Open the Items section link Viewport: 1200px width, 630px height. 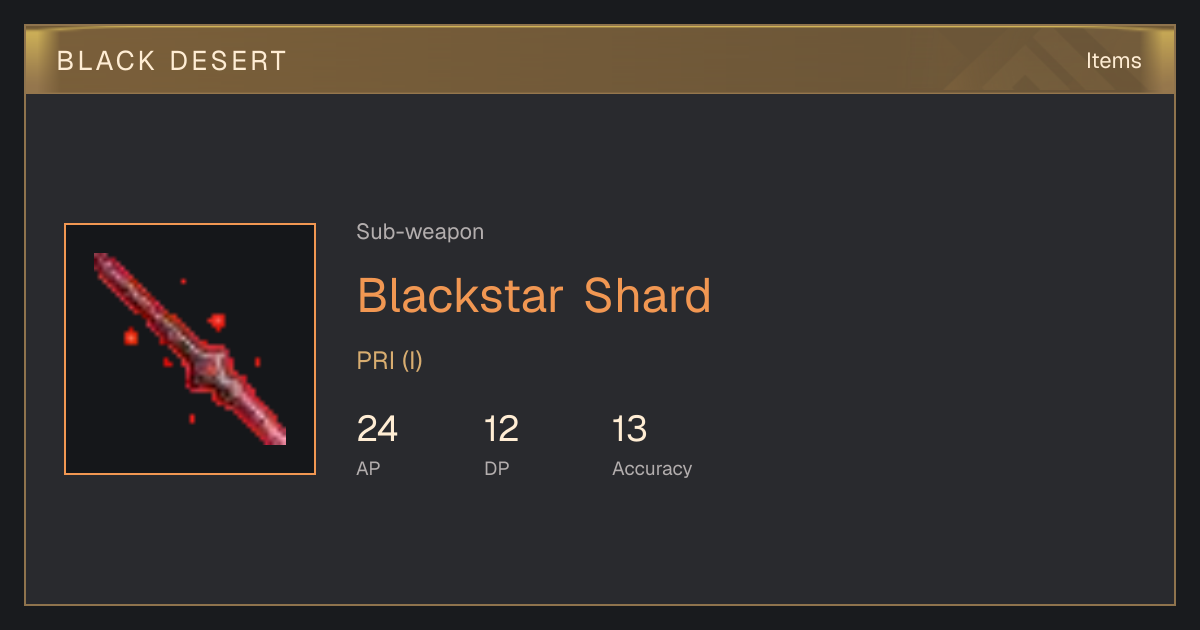[x=1113, y=60]
